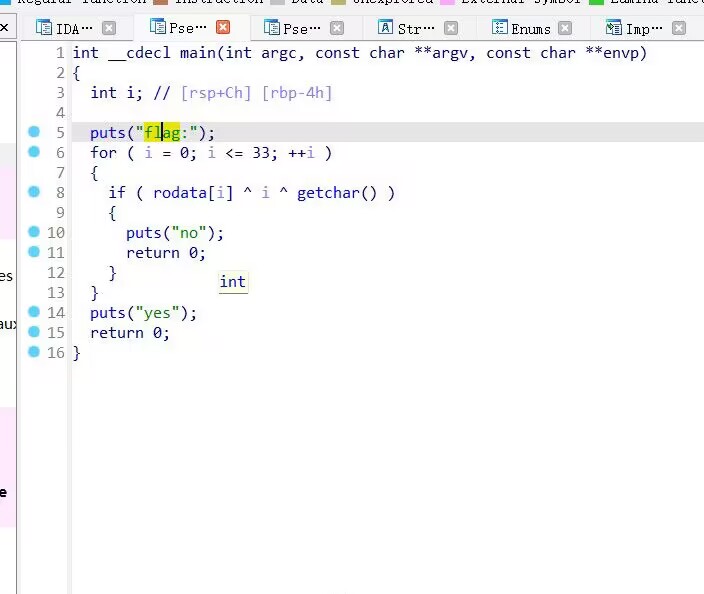Screen dimensions: 704x594
Task: Close the Enums tab
Action: (x=565, y=28)
